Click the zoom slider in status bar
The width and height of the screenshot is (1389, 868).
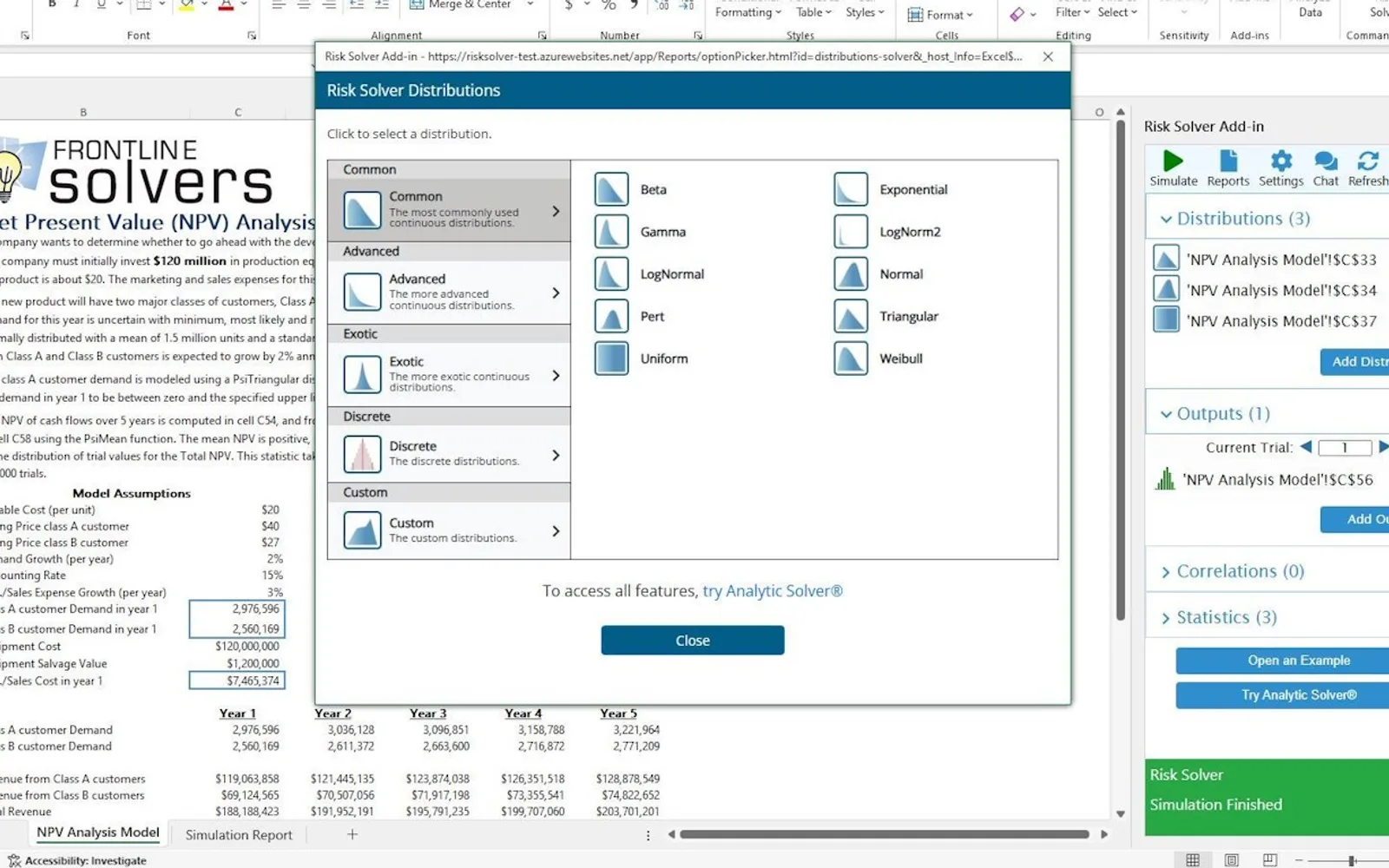1352,860
